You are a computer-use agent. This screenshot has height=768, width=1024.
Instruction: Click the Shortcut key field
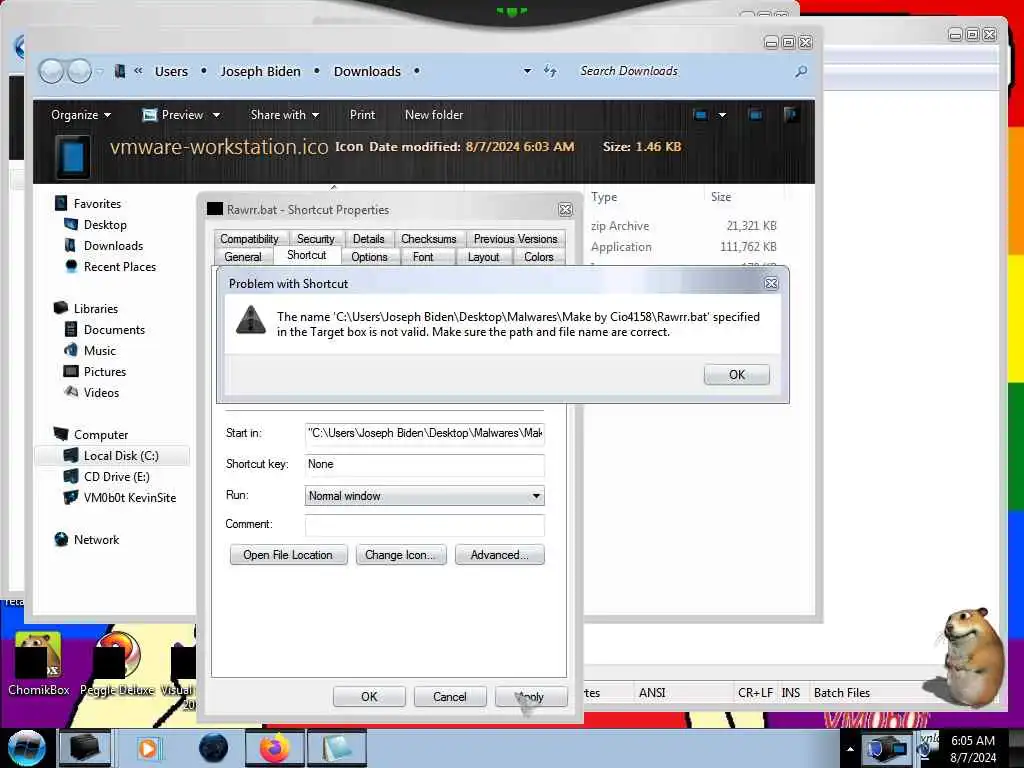pyautogui.click(x=424, y=464)
